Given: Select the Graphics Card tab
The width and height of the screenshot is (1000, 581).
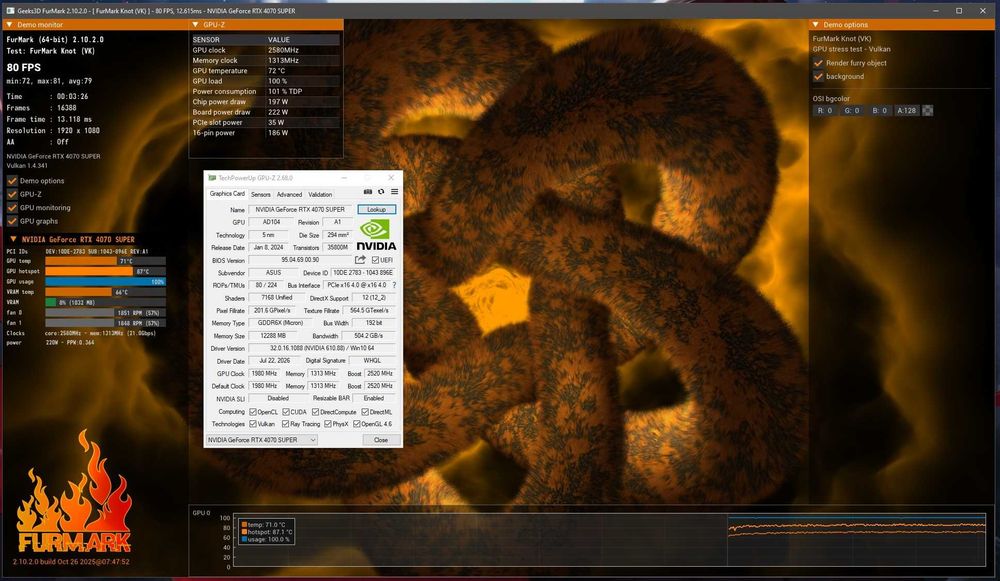Looking at the screenshot, I should 227,194.
